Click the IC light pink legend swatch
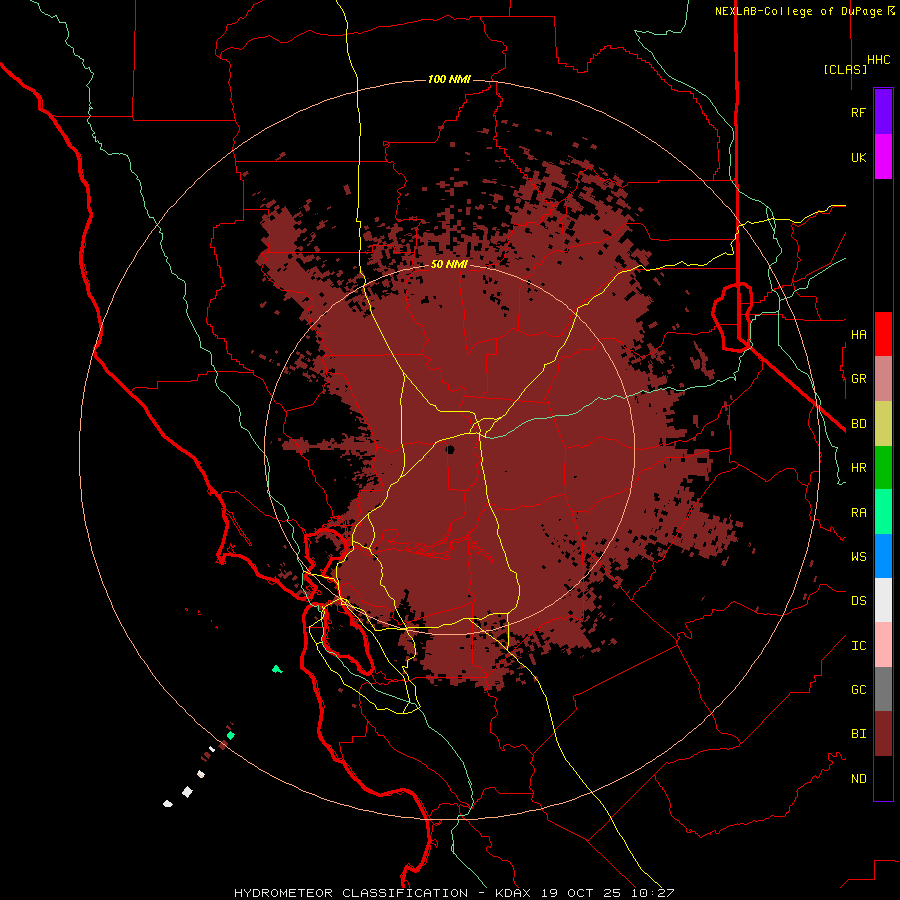900x900 pixels. (x=883, y=645)
